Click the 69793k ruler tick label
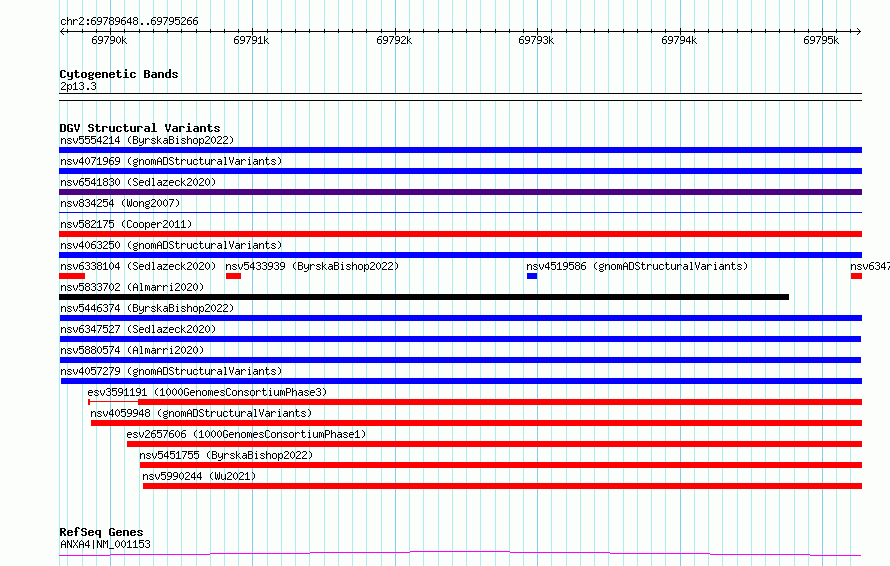This screenshot has height=566, width=890. tap(536, 40)
